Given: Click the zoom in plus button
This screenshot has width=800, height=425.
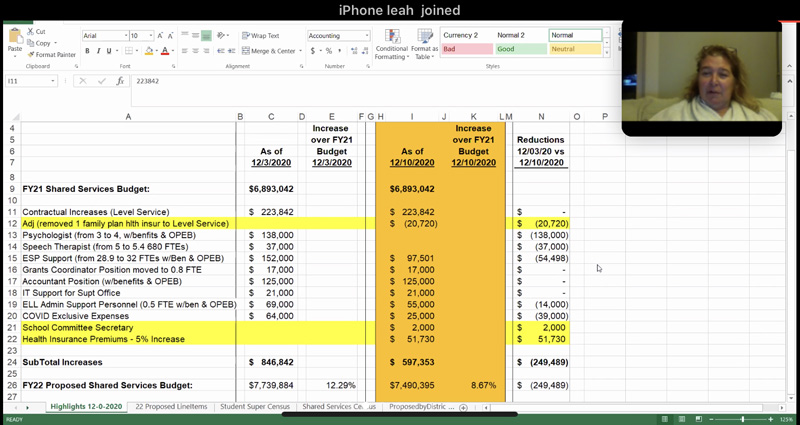Looking at the screenshot, I should (x=770, y=419).
